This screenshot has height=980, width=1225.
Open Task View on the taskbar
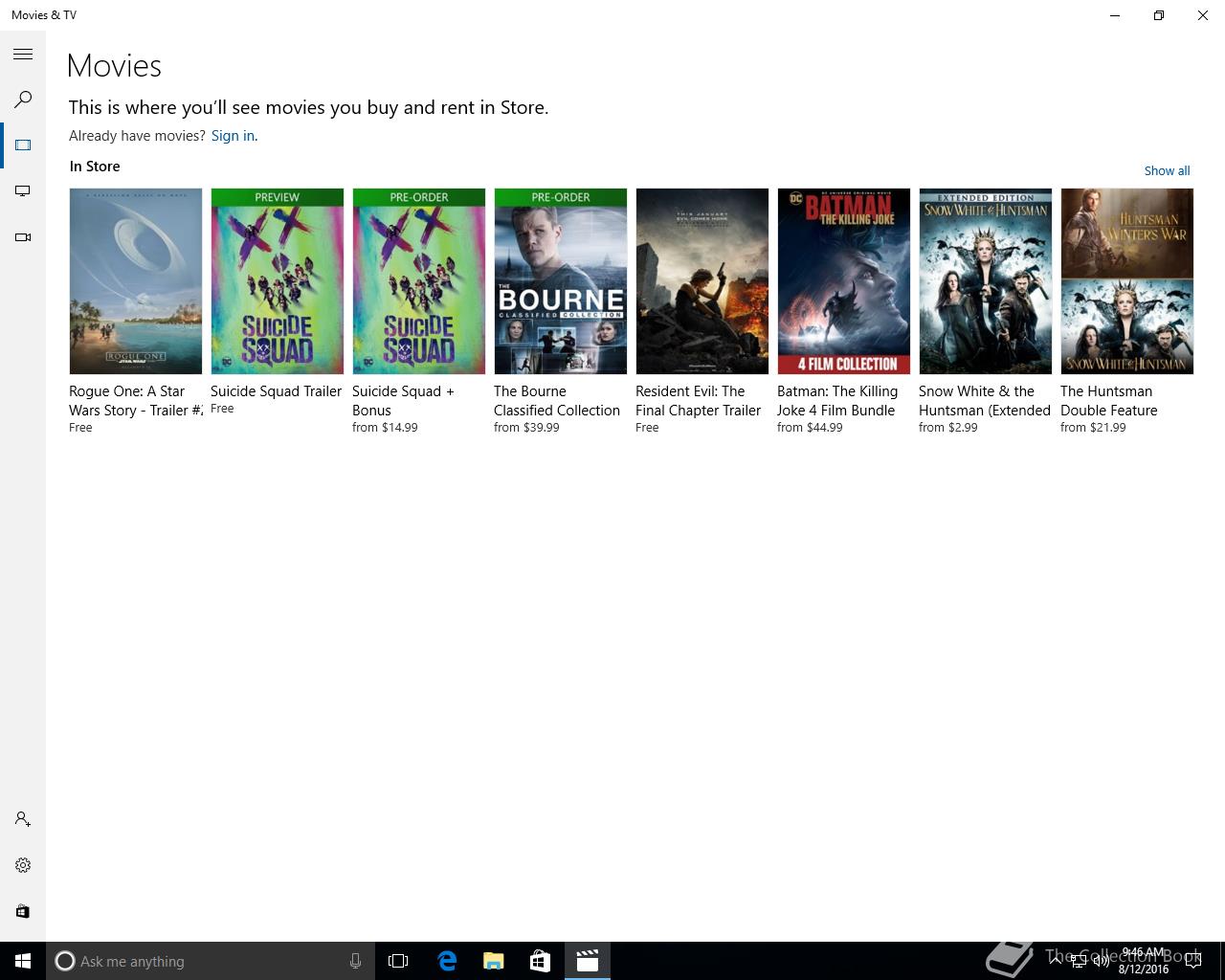pyautogui.click(x=398, y=961)
